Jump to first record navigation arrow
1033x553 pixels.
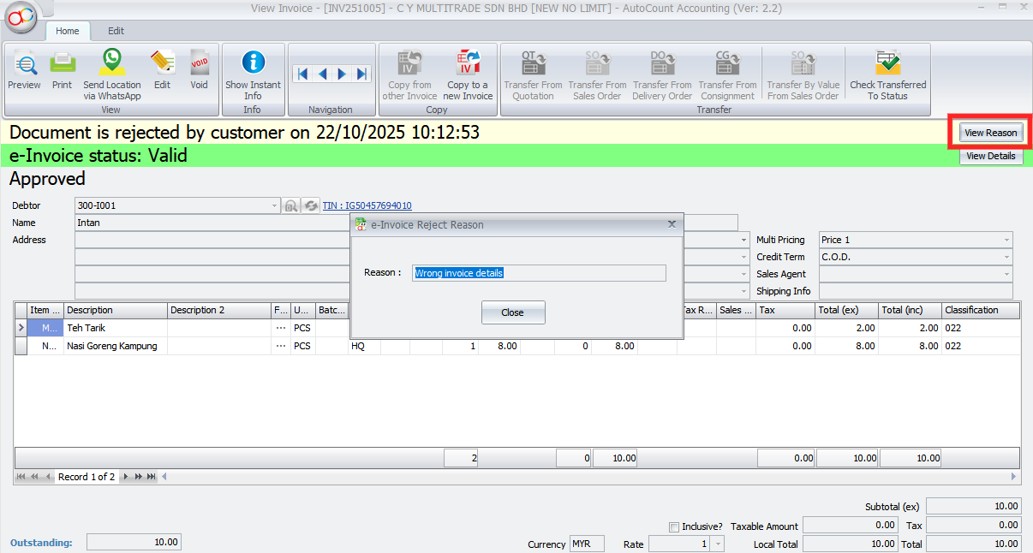click(302, 74)
